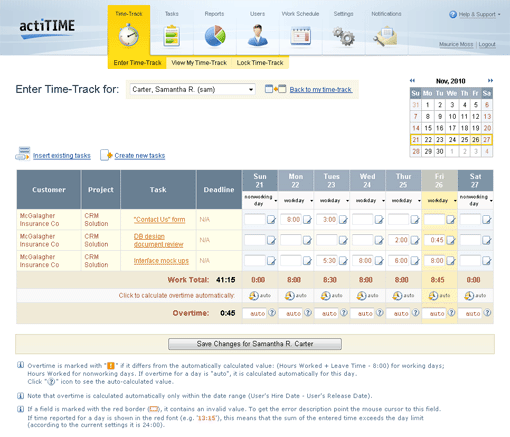Click the Logout link
The height and width of the screenshot is (437, 510).
pos(487,44)
